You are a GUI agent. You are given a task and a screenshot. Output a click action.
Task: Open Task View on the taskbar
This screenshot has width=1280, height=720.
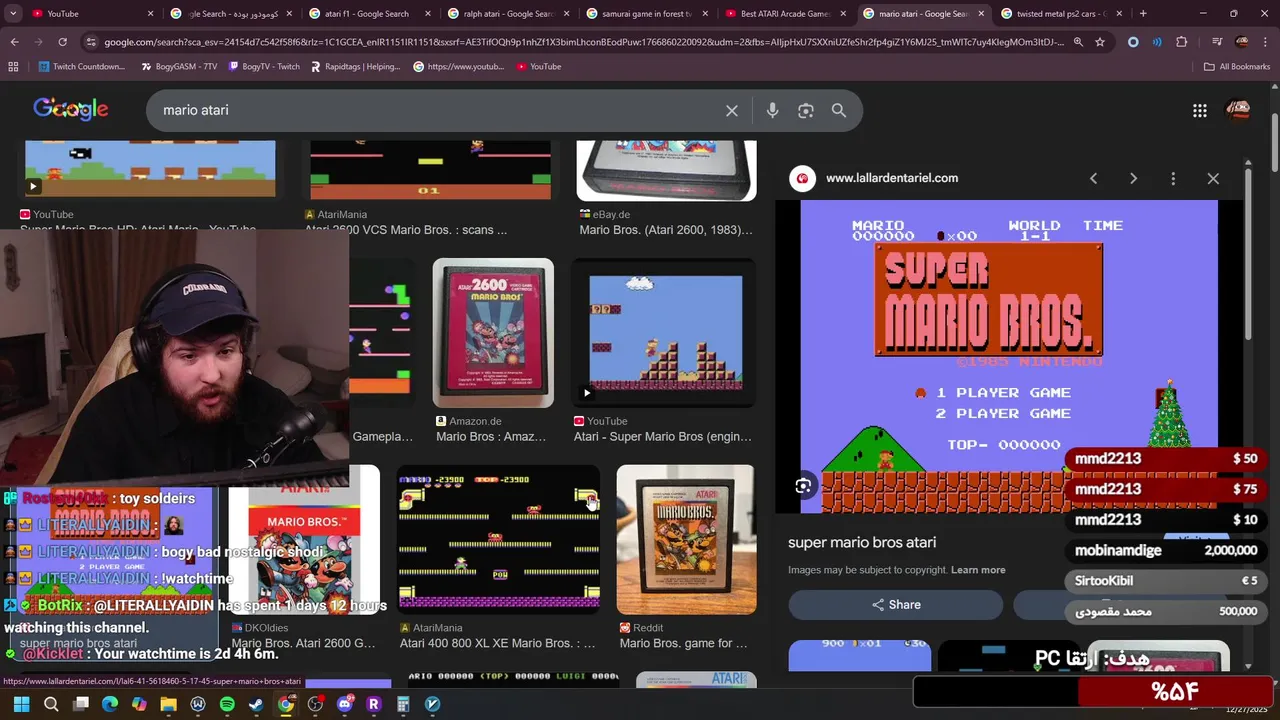click(x=81, y=704)
